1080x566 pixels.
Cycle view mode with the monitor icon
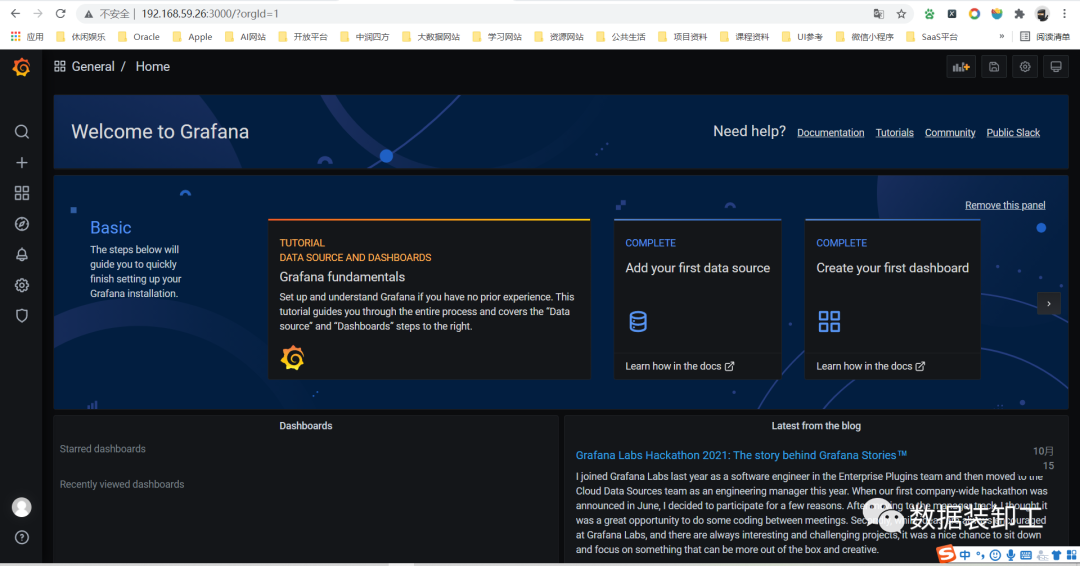pos(1056,67)
